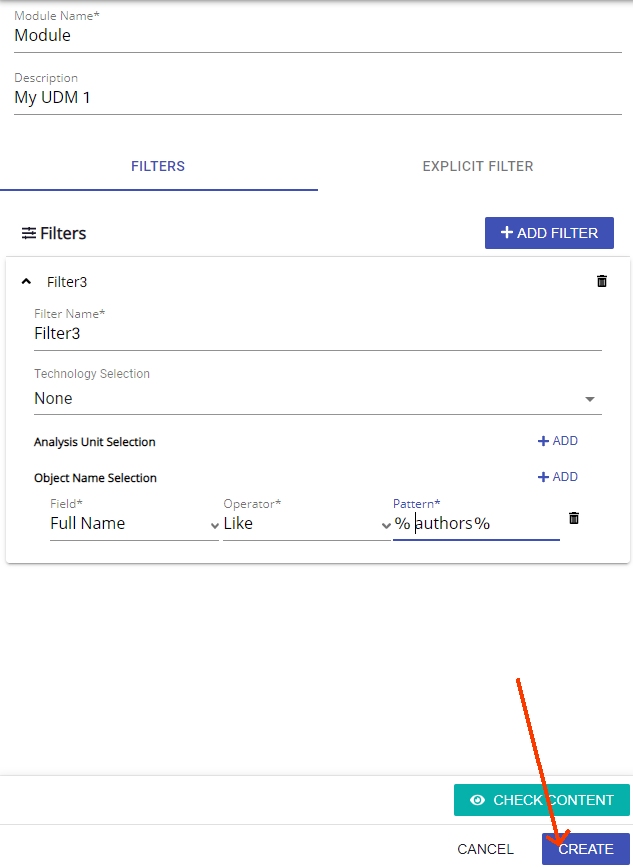The height and width of the screenshot is (868, 633).
Task: Click the plus icon for Analysis Unit Selection
Action: [543, 441]
